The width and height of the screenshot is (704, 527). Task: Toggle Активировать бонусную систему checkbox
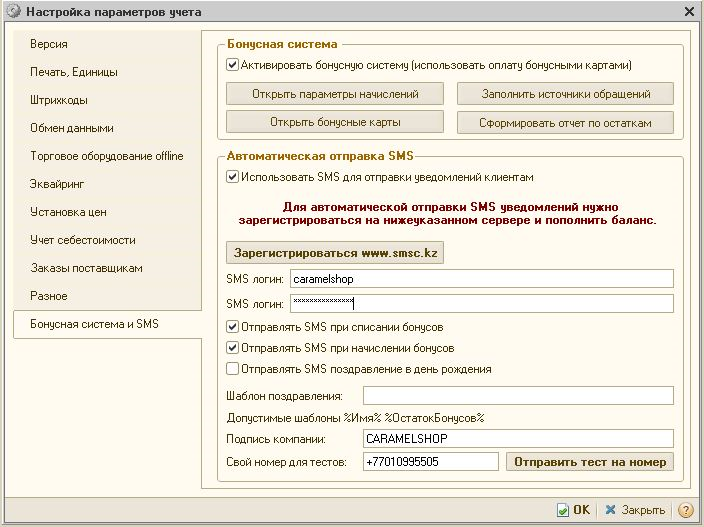click(232, 65)
